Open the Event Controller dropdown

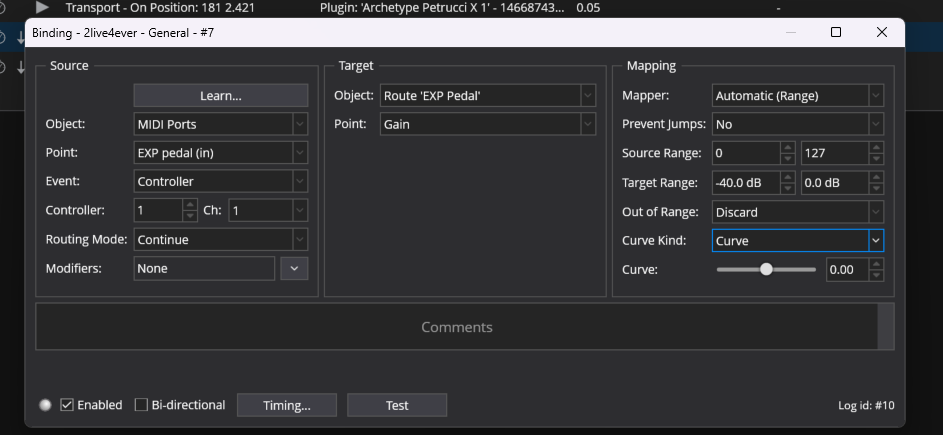220,182
